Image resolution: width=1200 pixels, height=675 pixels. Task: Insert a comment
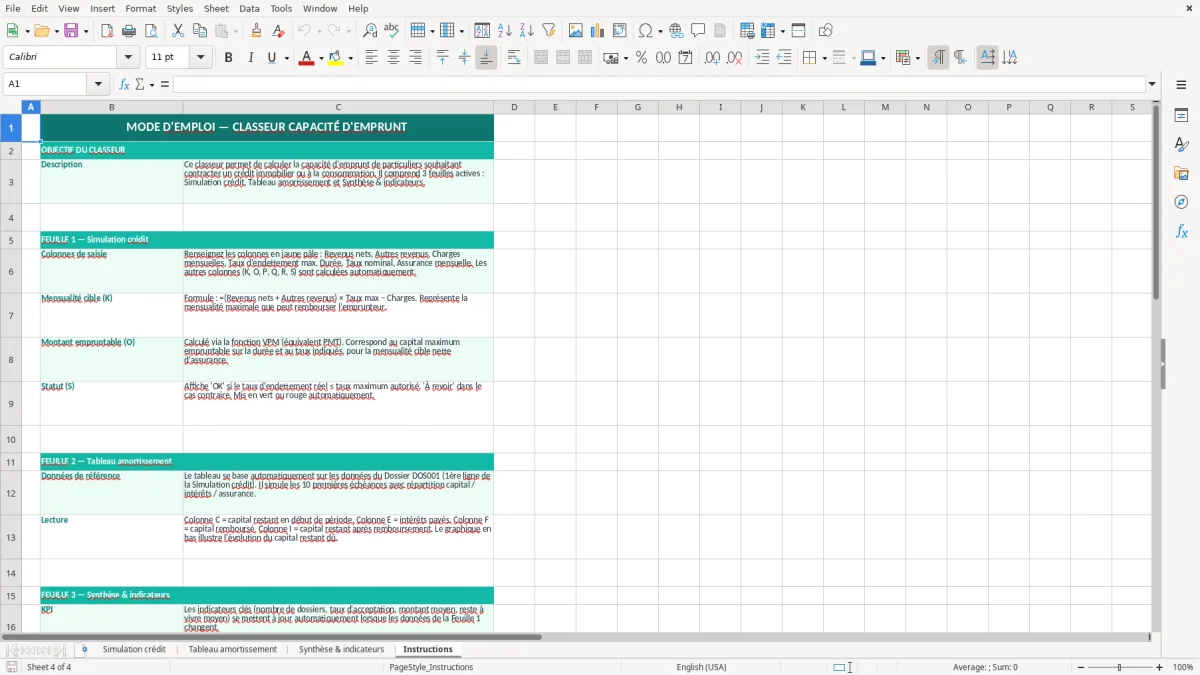(x=698, y=31)
